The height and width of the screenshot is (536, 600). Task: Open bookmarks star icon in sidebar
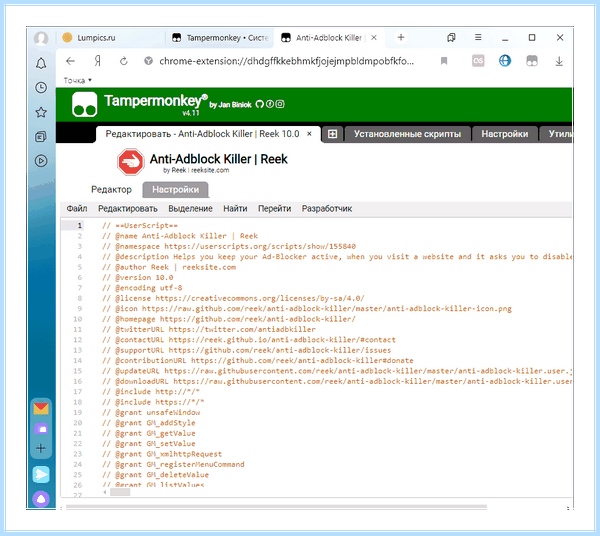41,112
